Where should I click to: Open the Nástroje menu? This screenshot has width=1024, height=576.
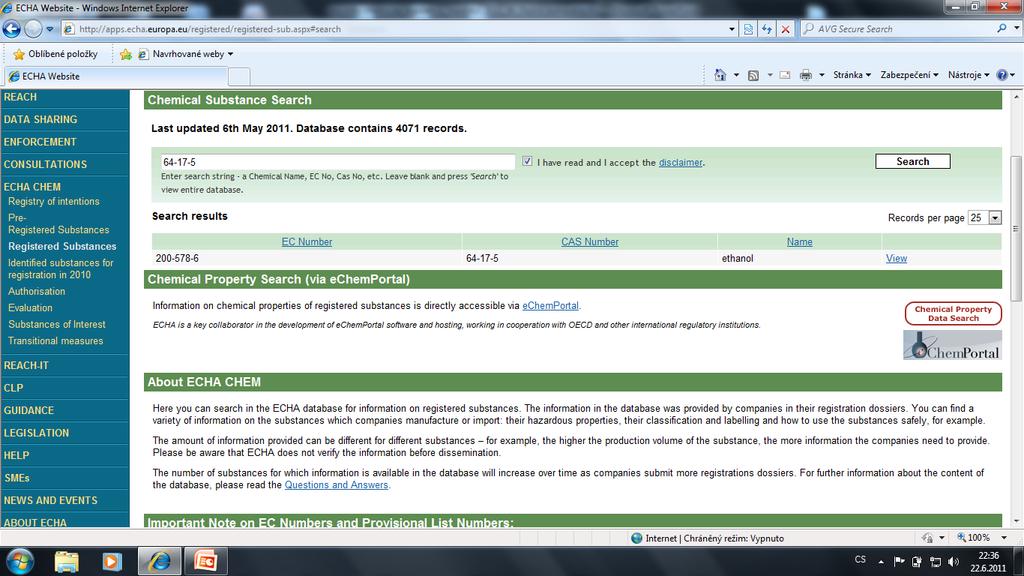(x=968, y=75)
